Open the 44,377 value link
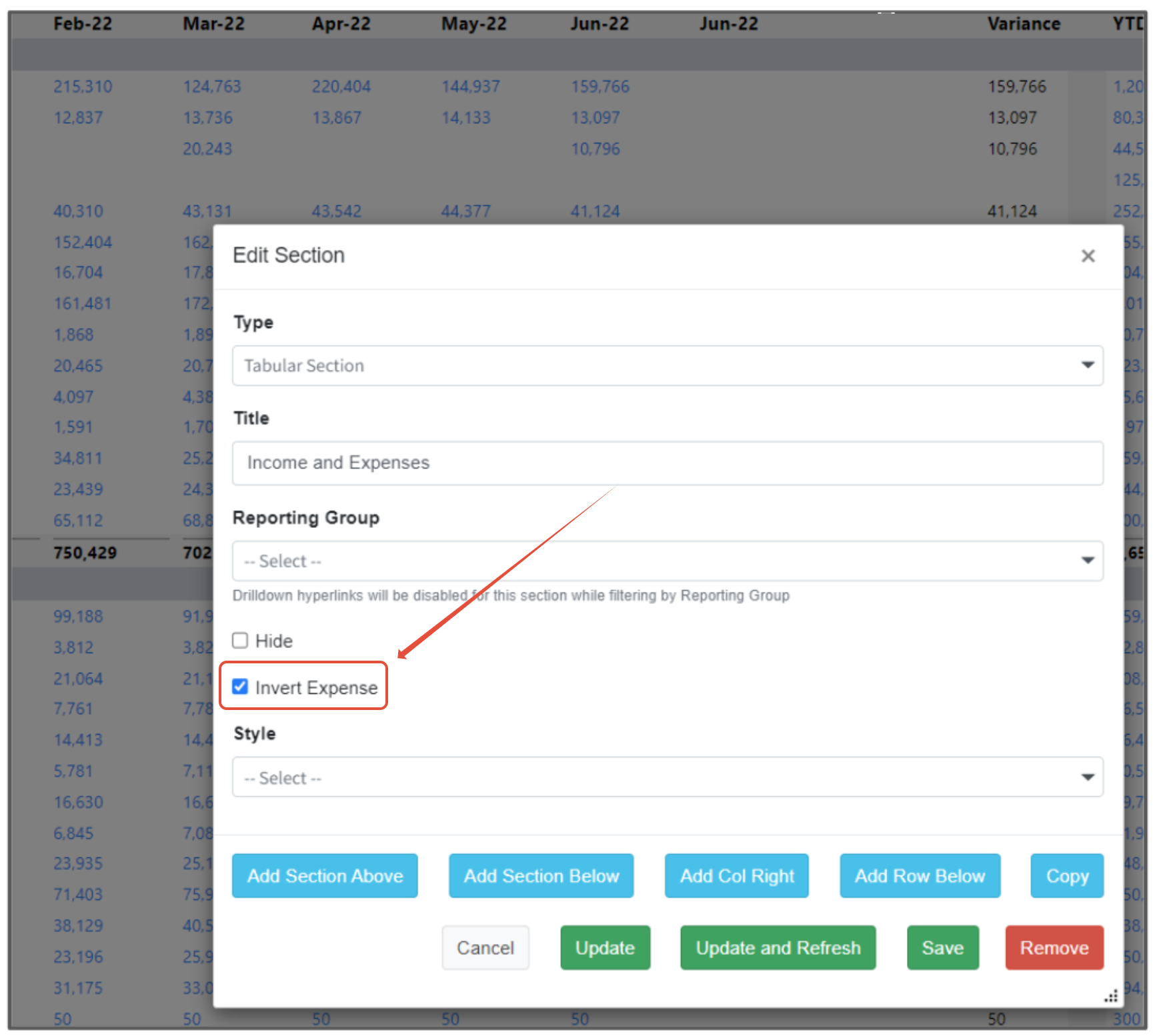The height and width of the screenshot is (1036, 1153). [465, 211]
